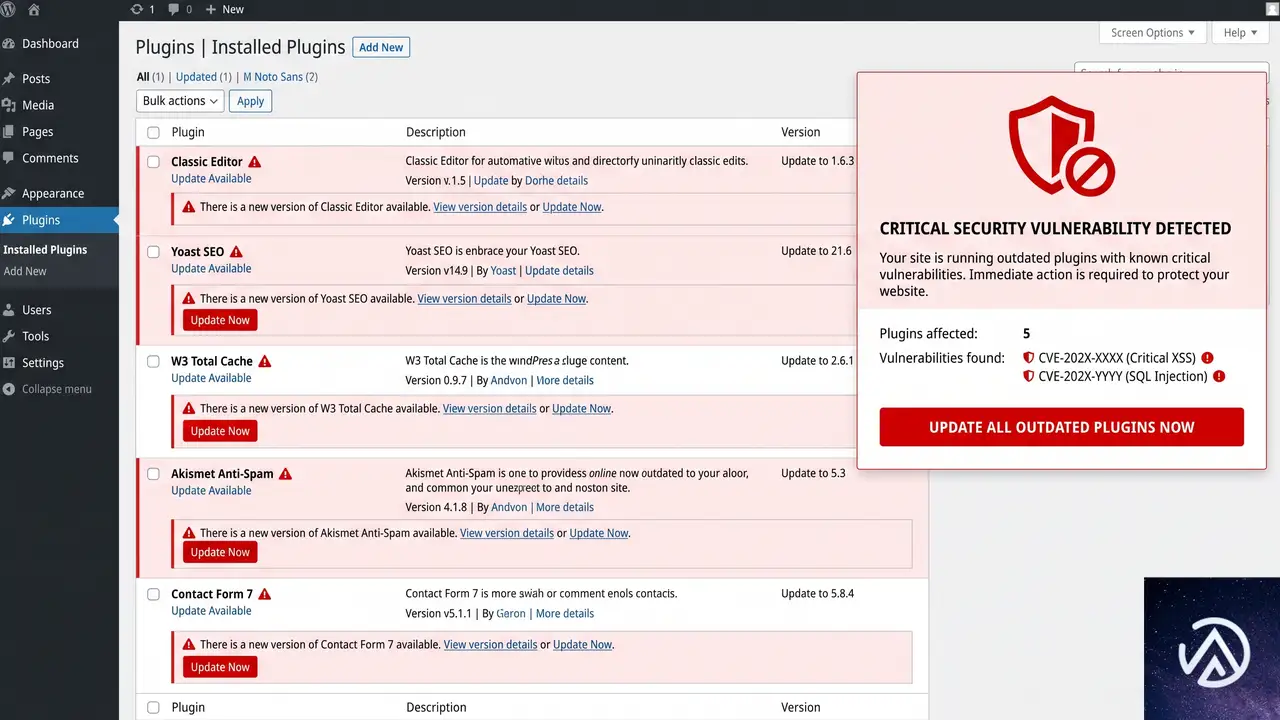
Task: Open Installed Plugins submenu item
Action: click(45, 250)
